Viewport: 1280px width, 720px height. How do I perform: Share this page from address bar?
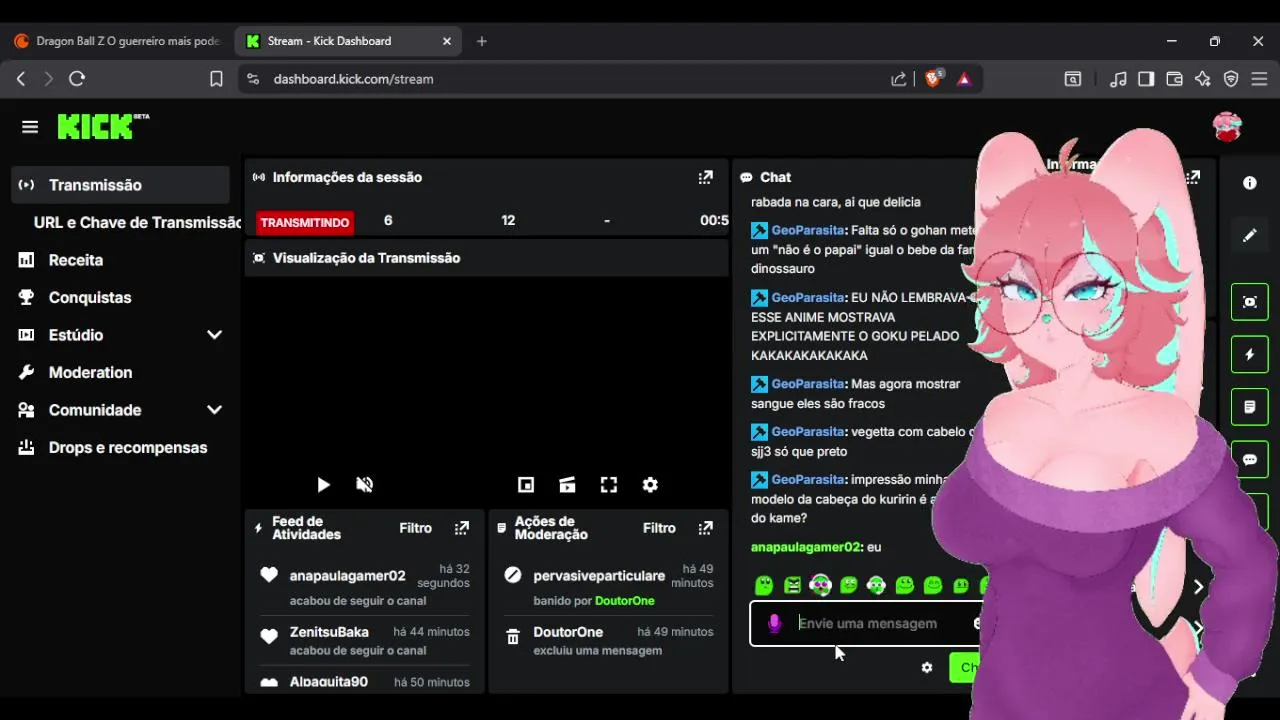coord(899,79)
